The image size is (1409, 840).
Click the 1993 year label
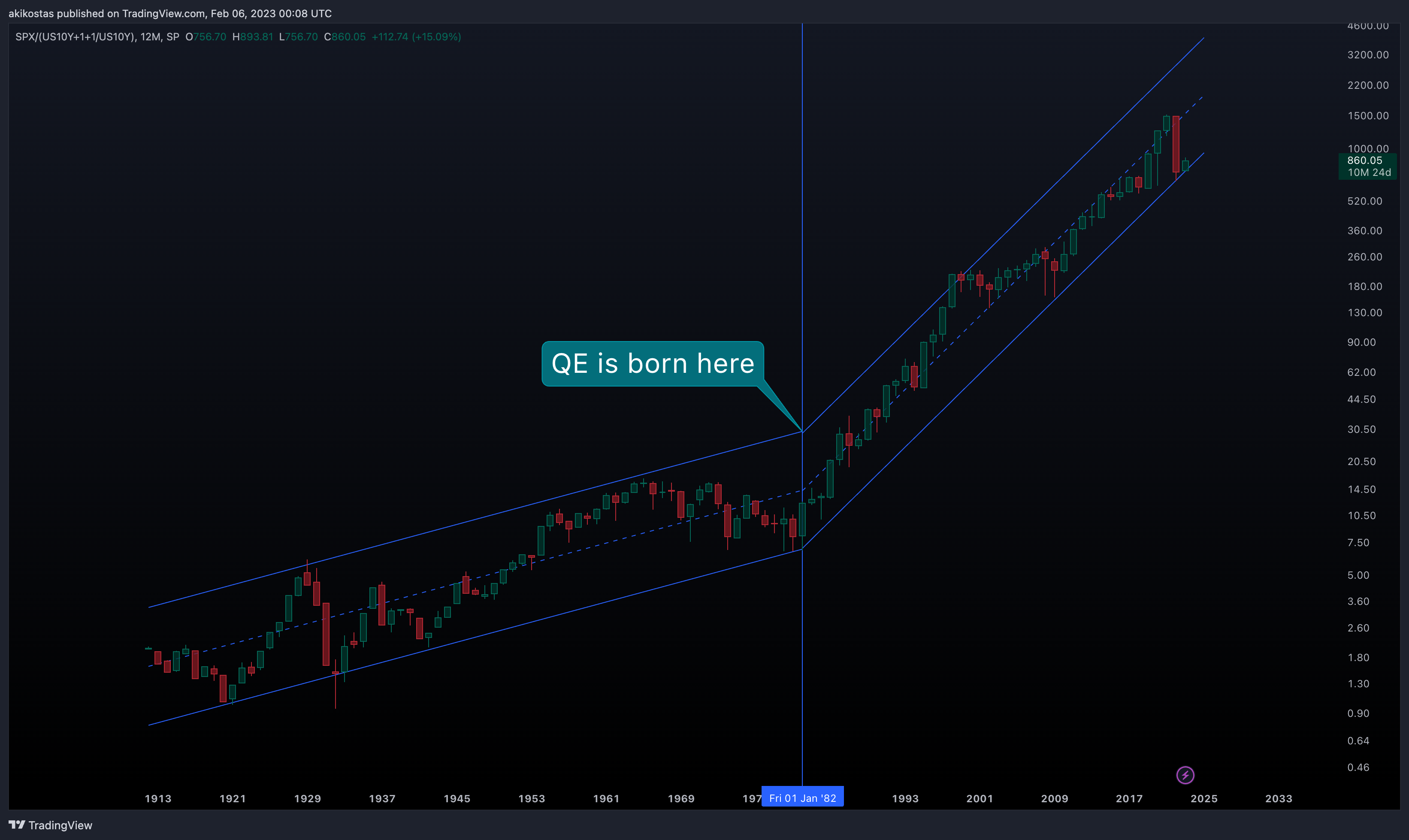(905, 799)
